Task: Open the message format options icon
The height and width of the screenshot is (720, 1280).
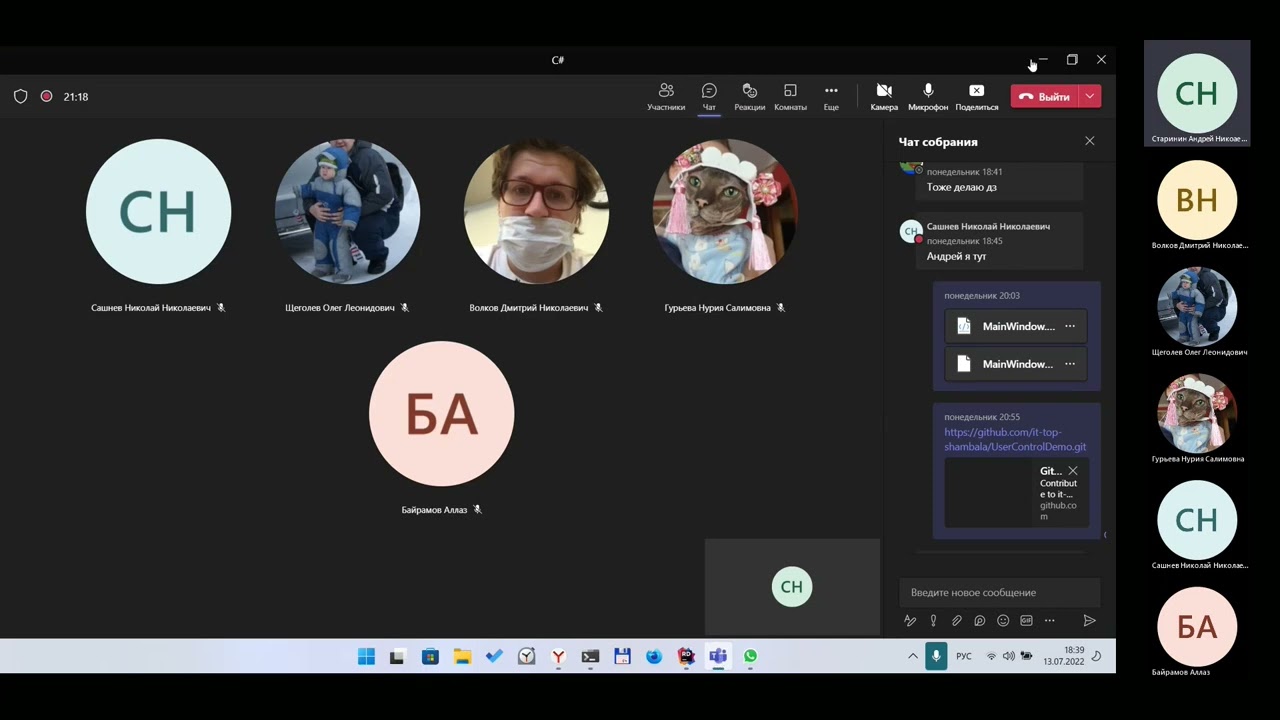Action: [x=910, y=621]
